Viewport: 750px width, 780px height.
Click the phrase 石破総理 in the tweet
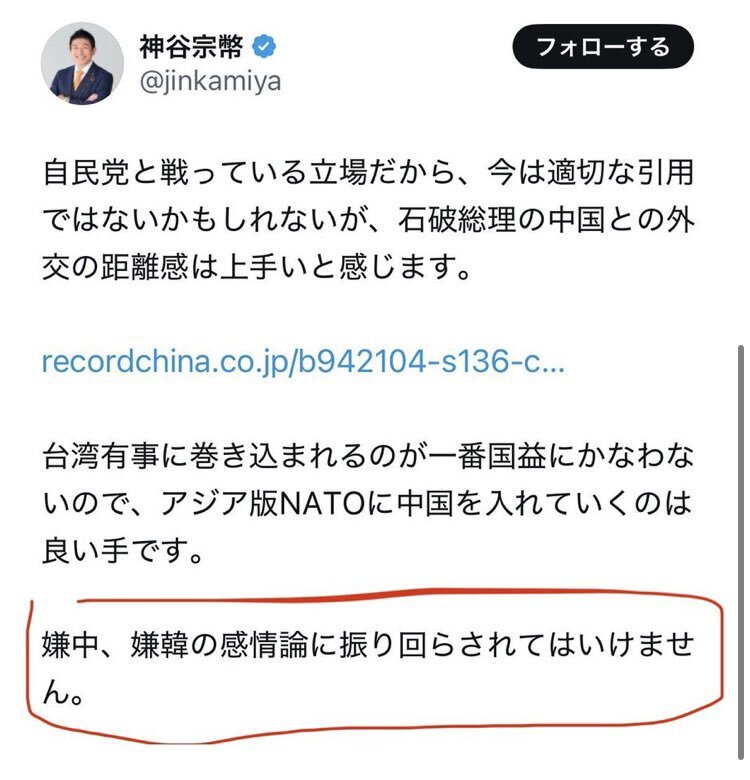pos(457,220)
